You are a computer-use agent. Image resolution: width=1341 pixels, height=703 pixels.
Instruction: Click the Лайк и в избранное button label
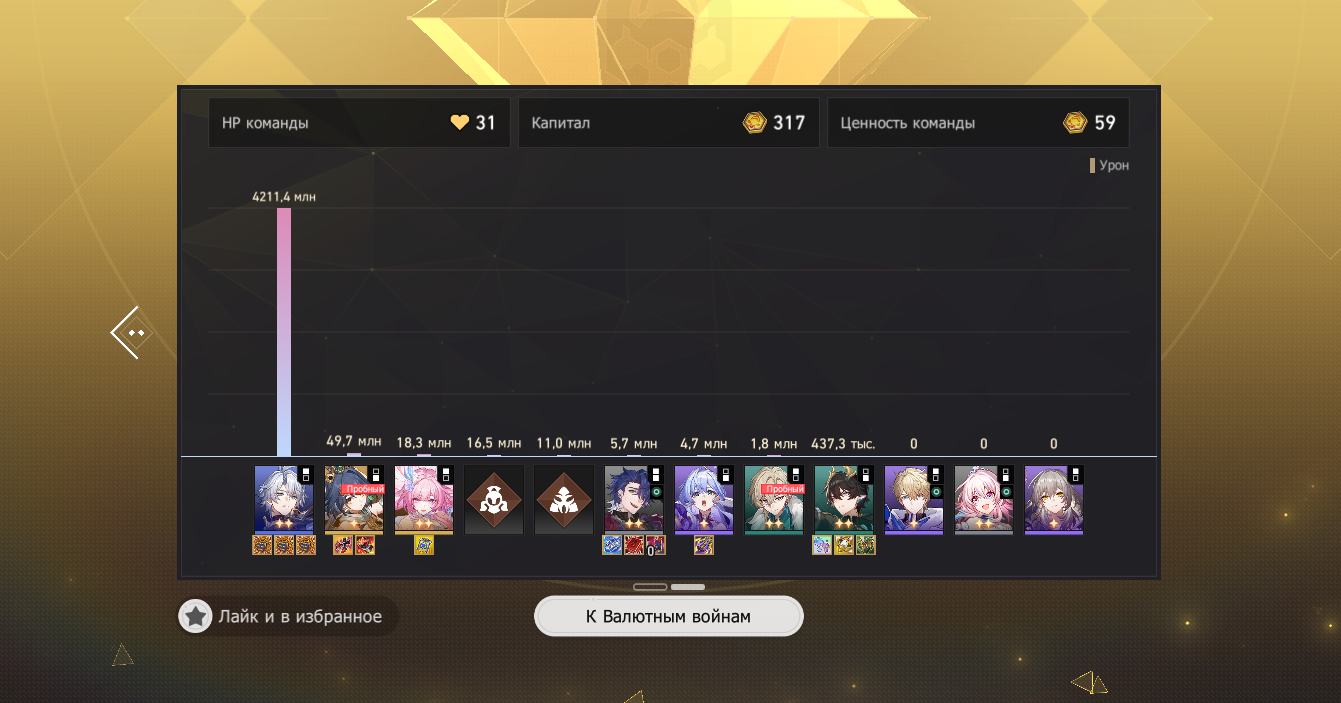[x=300, y=617]
